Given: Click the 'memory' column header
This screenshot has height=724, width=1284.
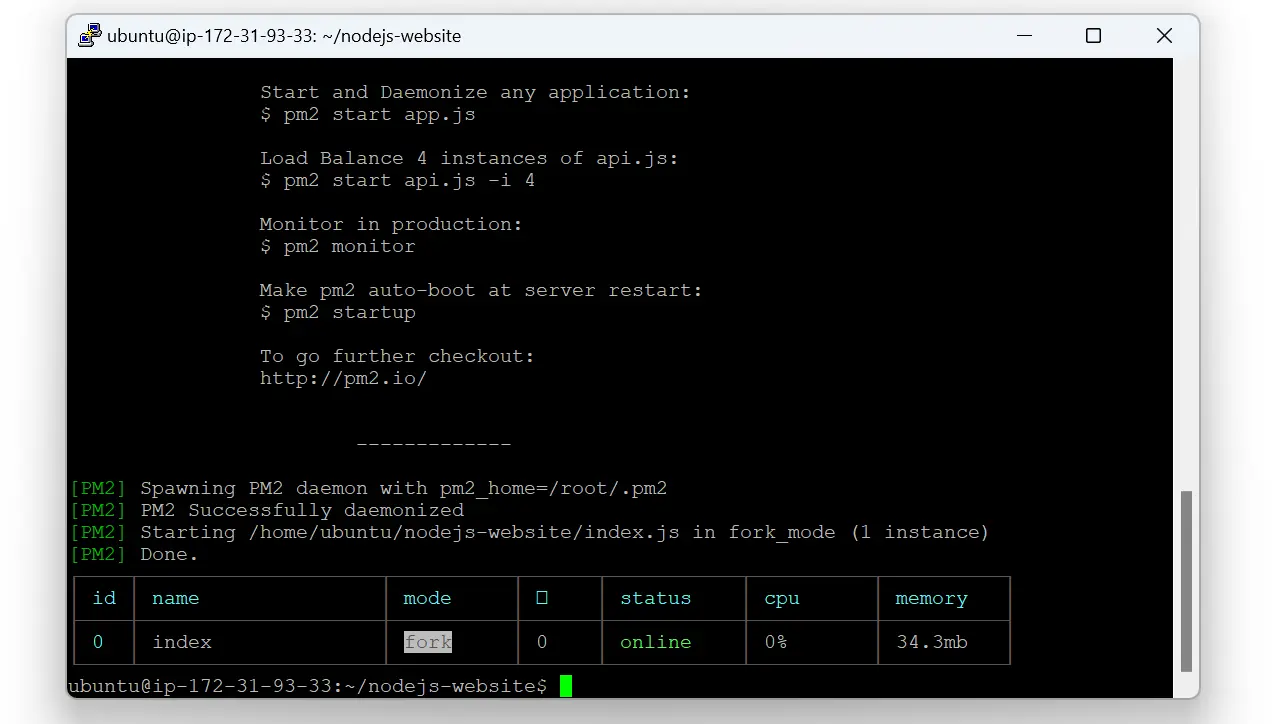Looking at the screenshot, I should [x=932, y=598].
